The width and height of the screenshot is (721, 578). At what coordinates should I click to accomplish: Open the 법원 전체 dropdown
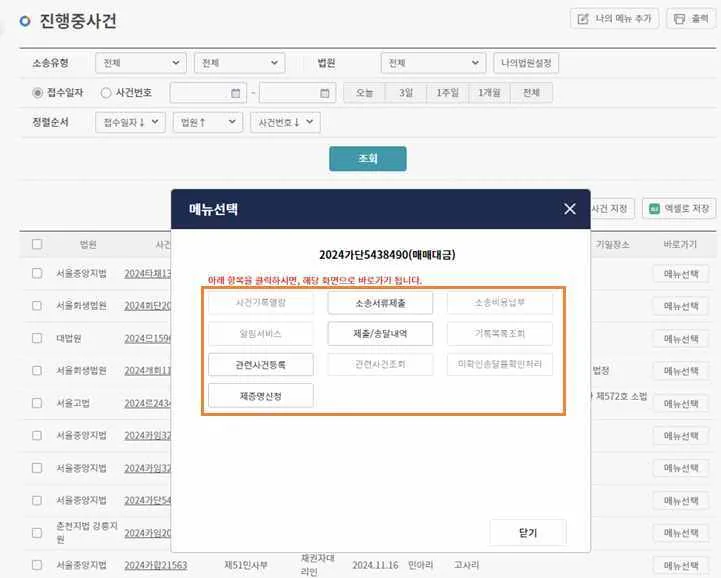tap(433, 63)
